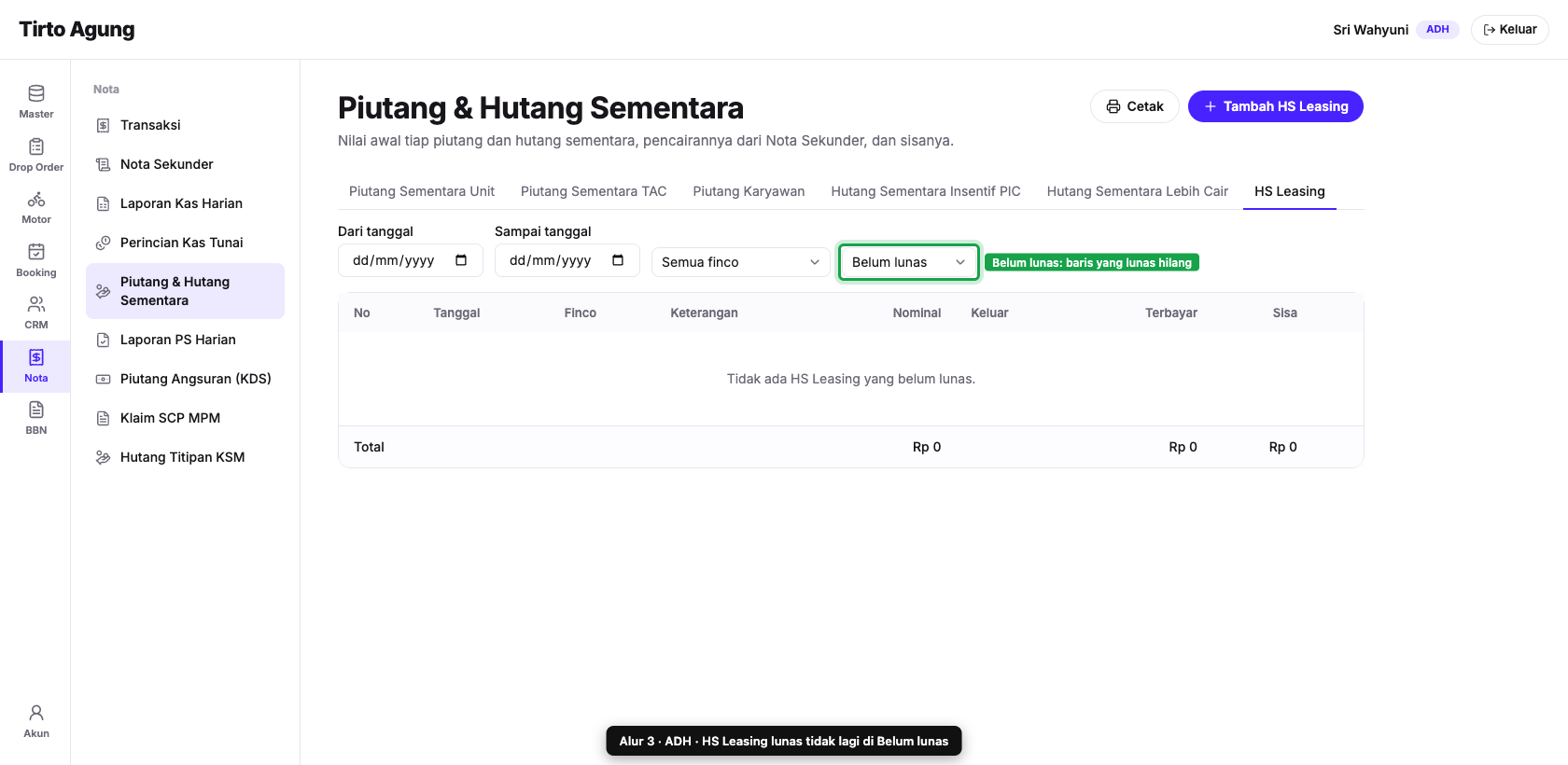Open the Drop Order clipboard icon
The width and height of the screenshot is (1568, 765).
36,146
